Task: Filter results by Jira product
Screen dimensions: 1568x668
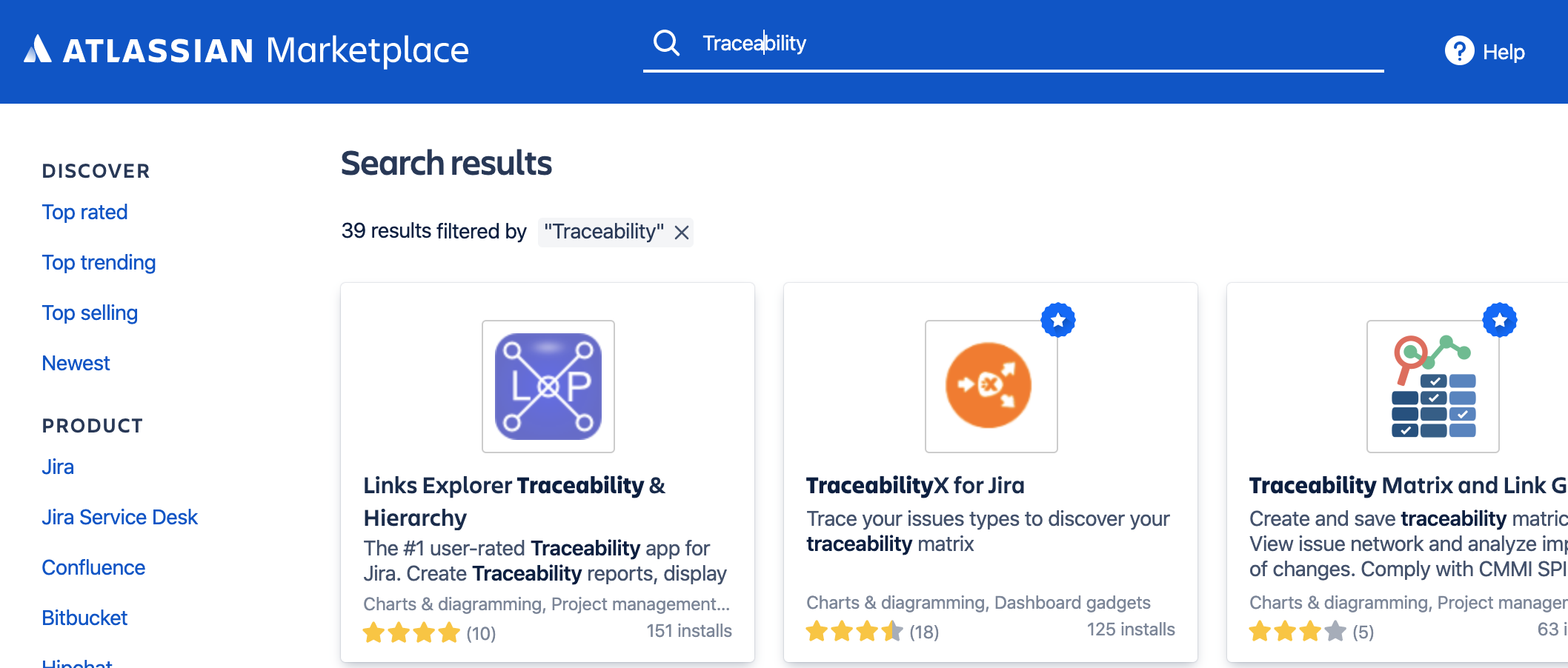Action: (x=57, y=467)
